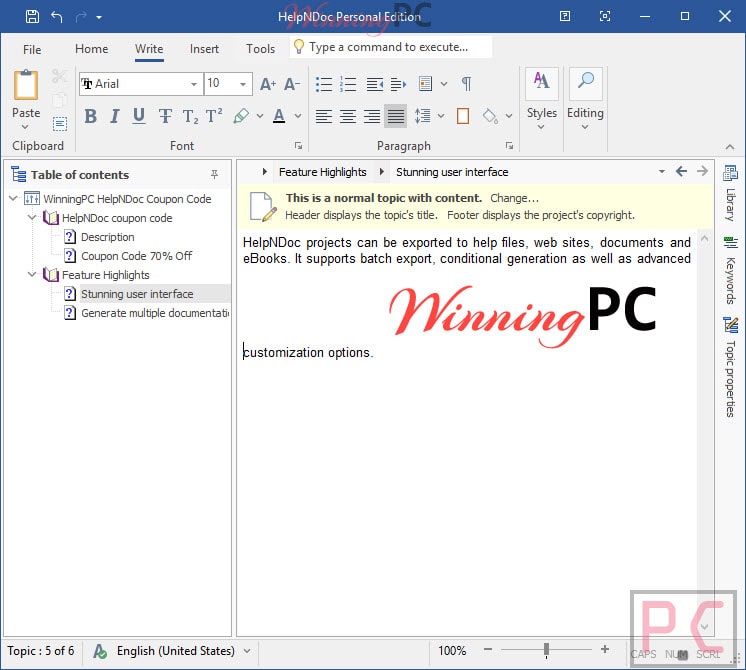The image size is (746, 670).
Task: Apply the text highlight color
Action: (241, 116)
